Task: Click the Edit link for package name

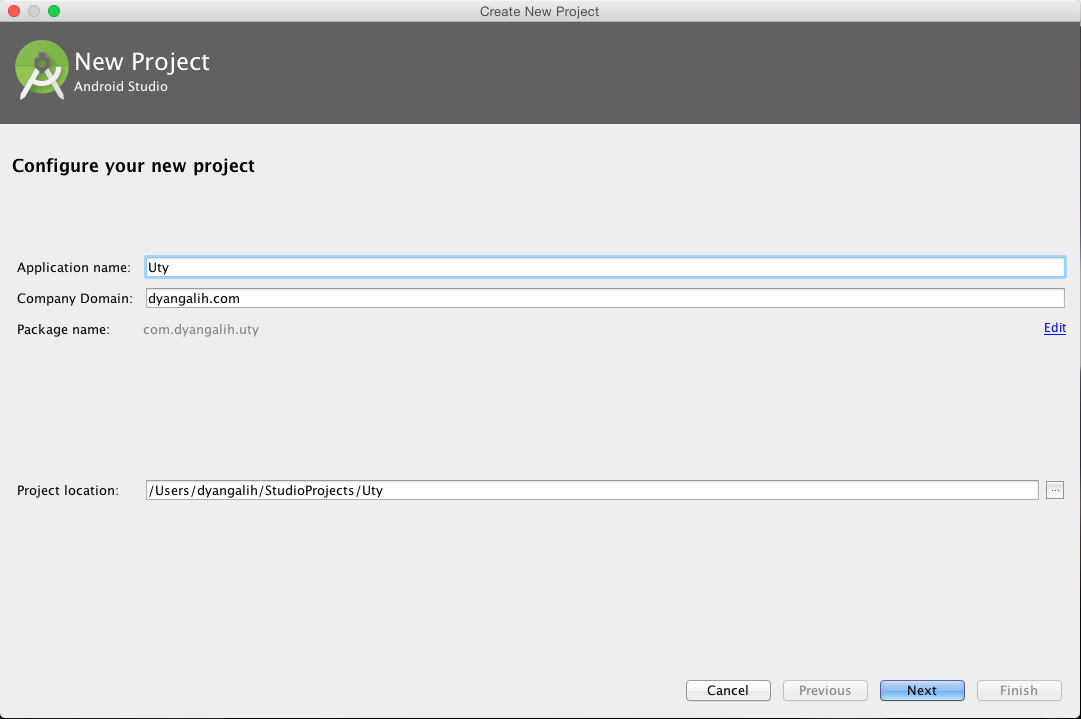Action: pyautogui.click(x=1055, y=328)
